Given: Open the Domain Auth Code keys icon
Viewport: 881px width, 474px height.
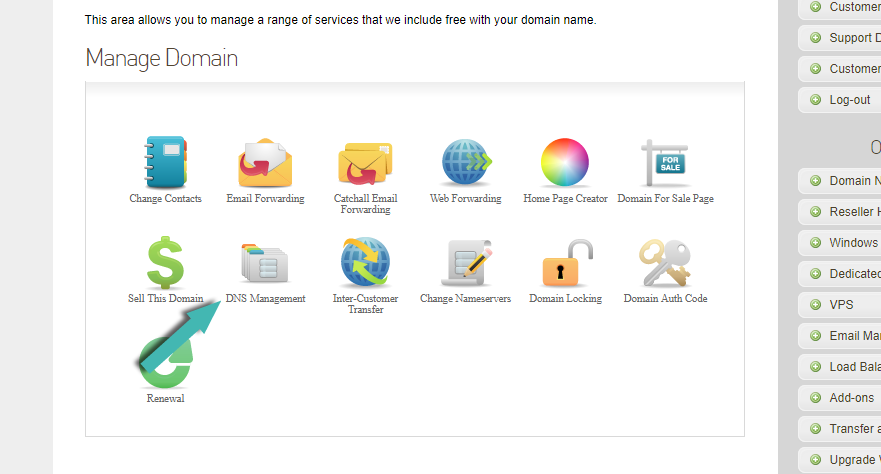Looking at the screenshot, I should [665, 263].
